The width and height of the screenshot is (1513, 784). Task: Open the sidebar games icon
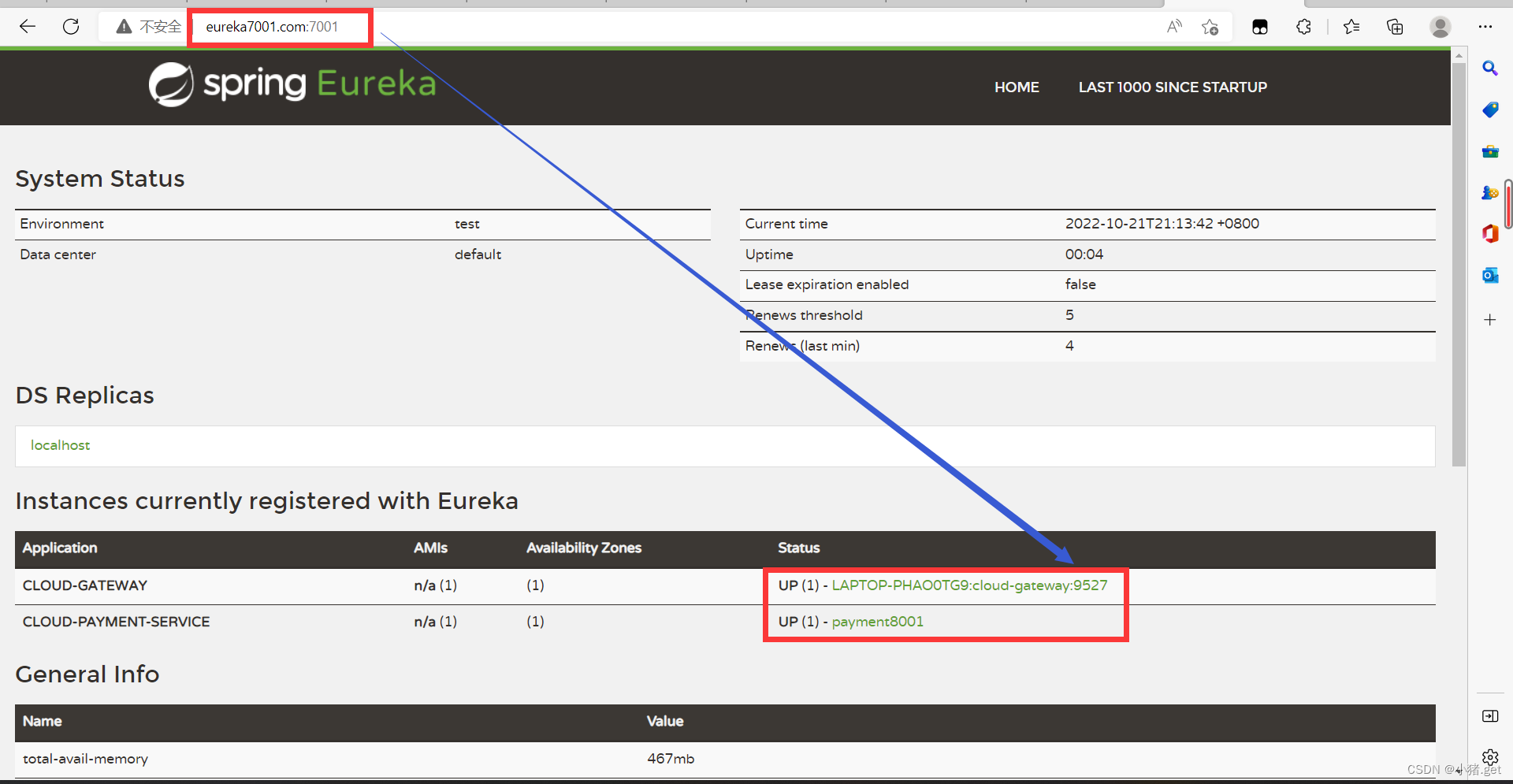coord(1490,192)
